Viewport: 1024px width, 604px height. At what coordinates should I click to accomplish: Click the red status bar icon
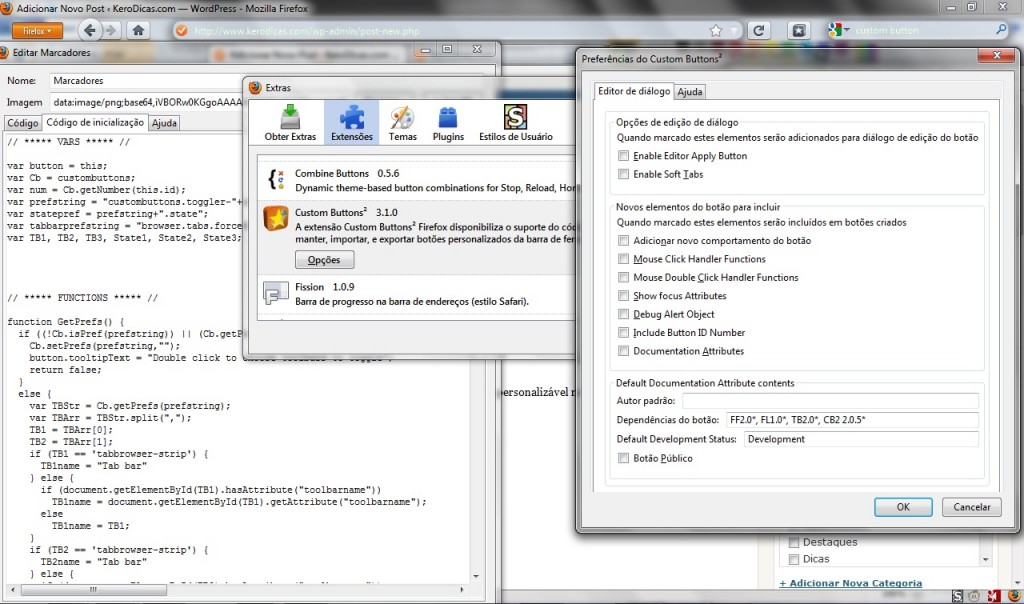[994, 596]
